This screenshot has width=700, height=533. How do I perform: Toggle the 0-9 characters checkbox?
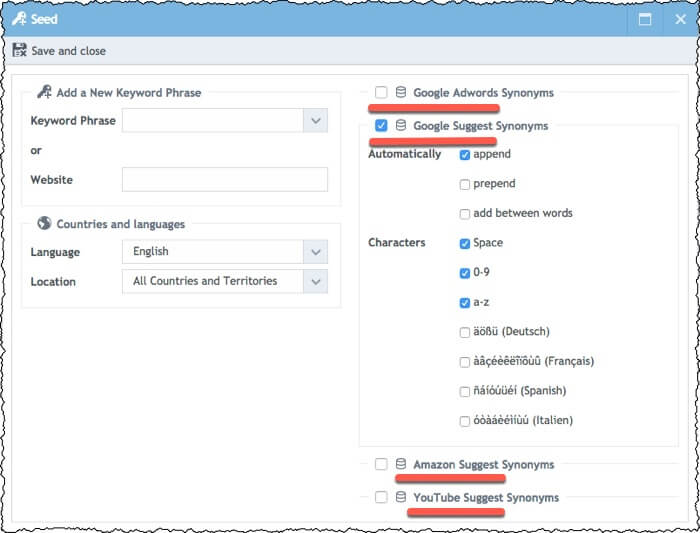pos(465,273)
